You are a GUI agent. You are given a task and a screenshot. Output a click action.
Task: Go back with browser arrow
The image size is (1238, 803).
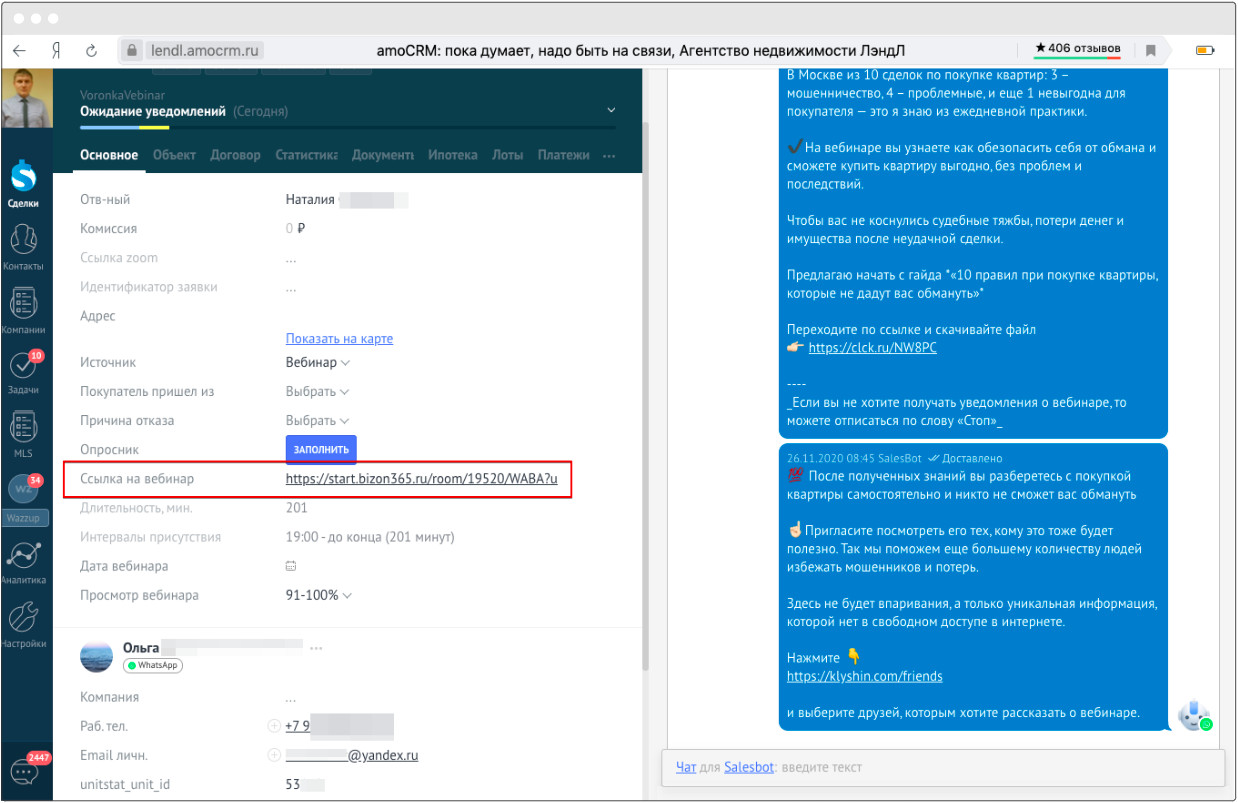tap(21, 50)
